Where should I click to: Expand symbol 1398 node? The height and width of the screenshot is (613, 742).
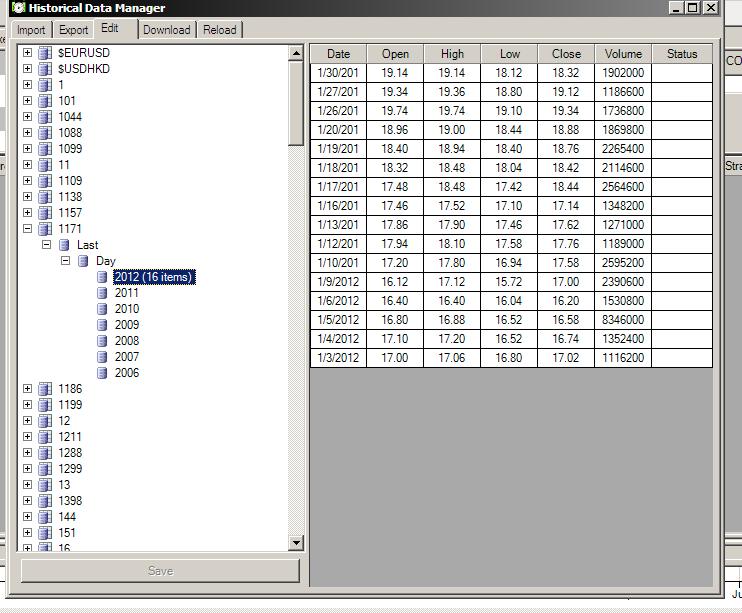[x=27, y=500]
